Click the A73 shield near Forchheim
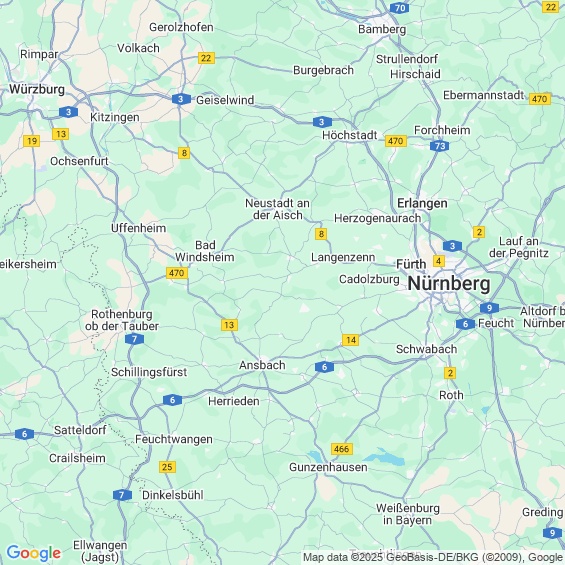The image size is (565, 565). (440, 146)
